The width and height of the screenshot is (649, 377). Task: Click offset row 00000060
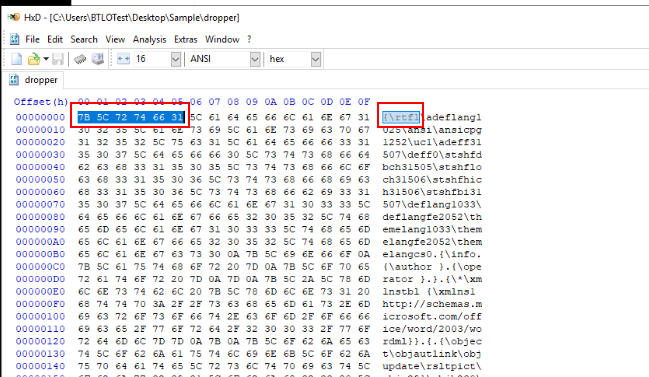[41, 192]
